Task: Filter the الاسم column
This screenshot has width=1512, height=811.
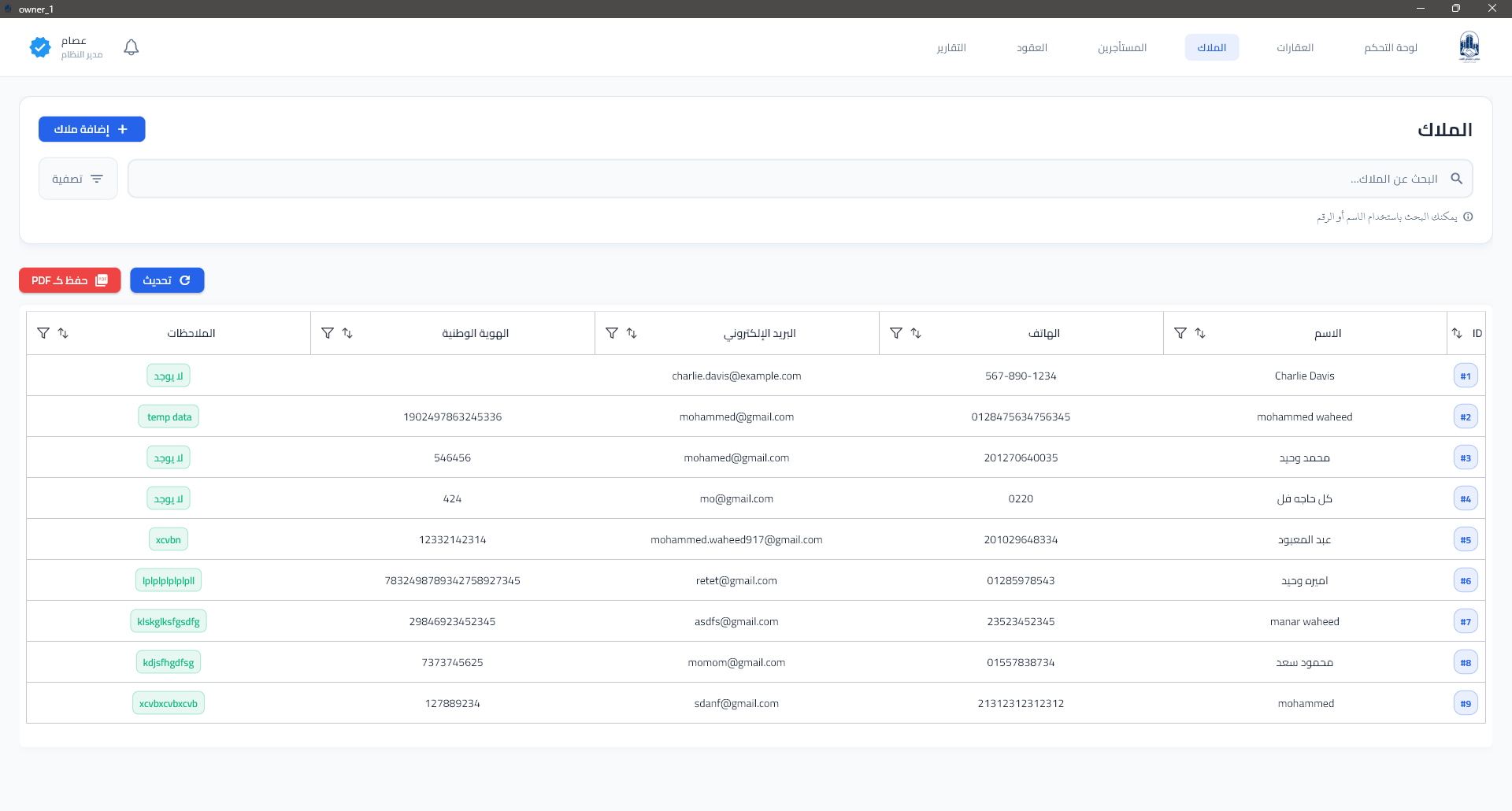Action: pyautogui.click(x=1180, y=333)
